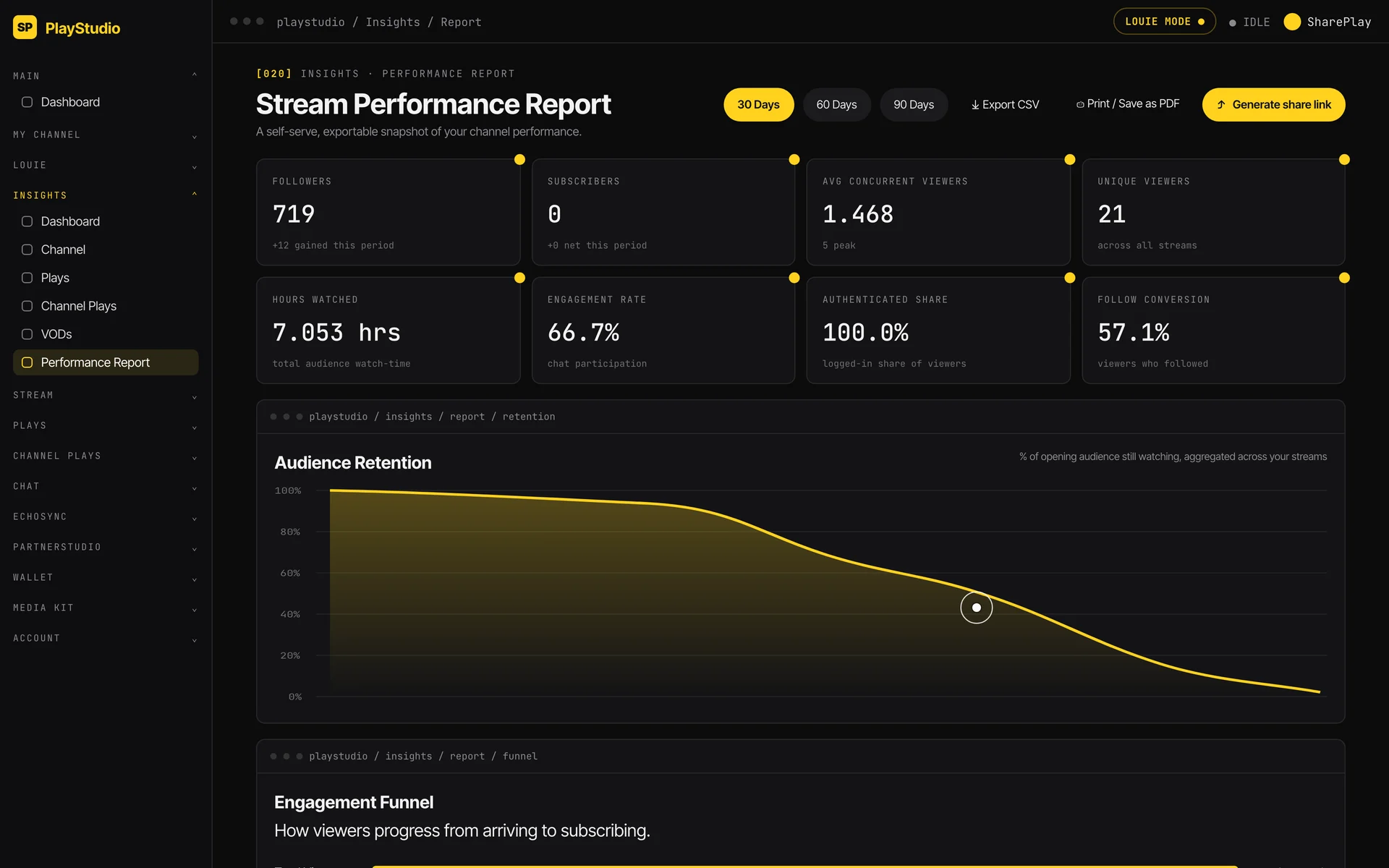Open the Plays insights page
The width and height of the screenshot is (1389, 868).
pos(106,278)
